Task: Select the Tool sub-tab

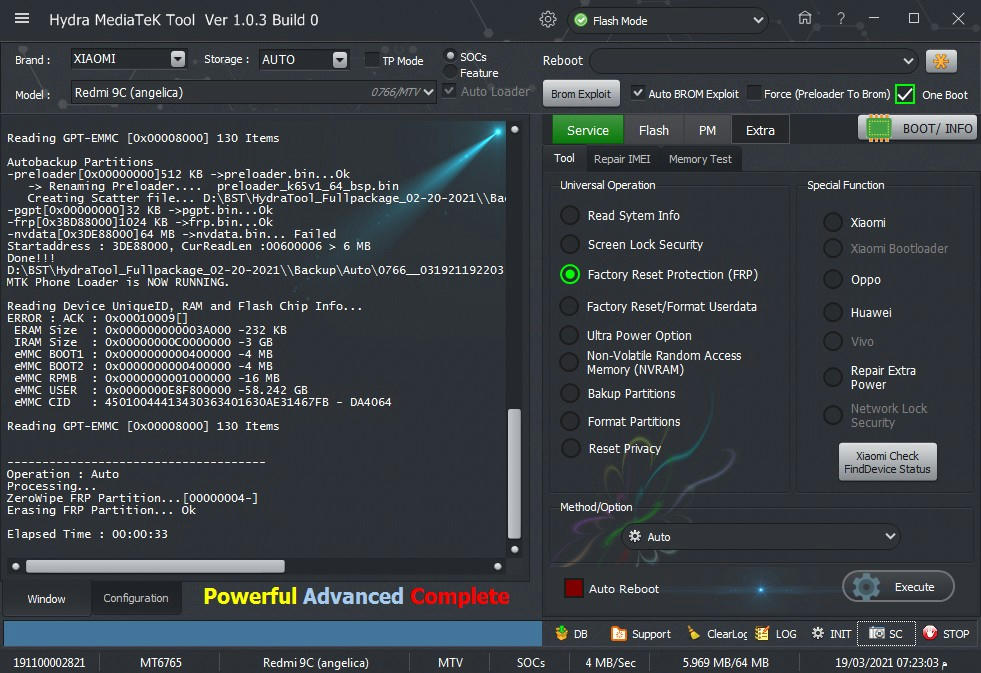Action: (564, 158)
